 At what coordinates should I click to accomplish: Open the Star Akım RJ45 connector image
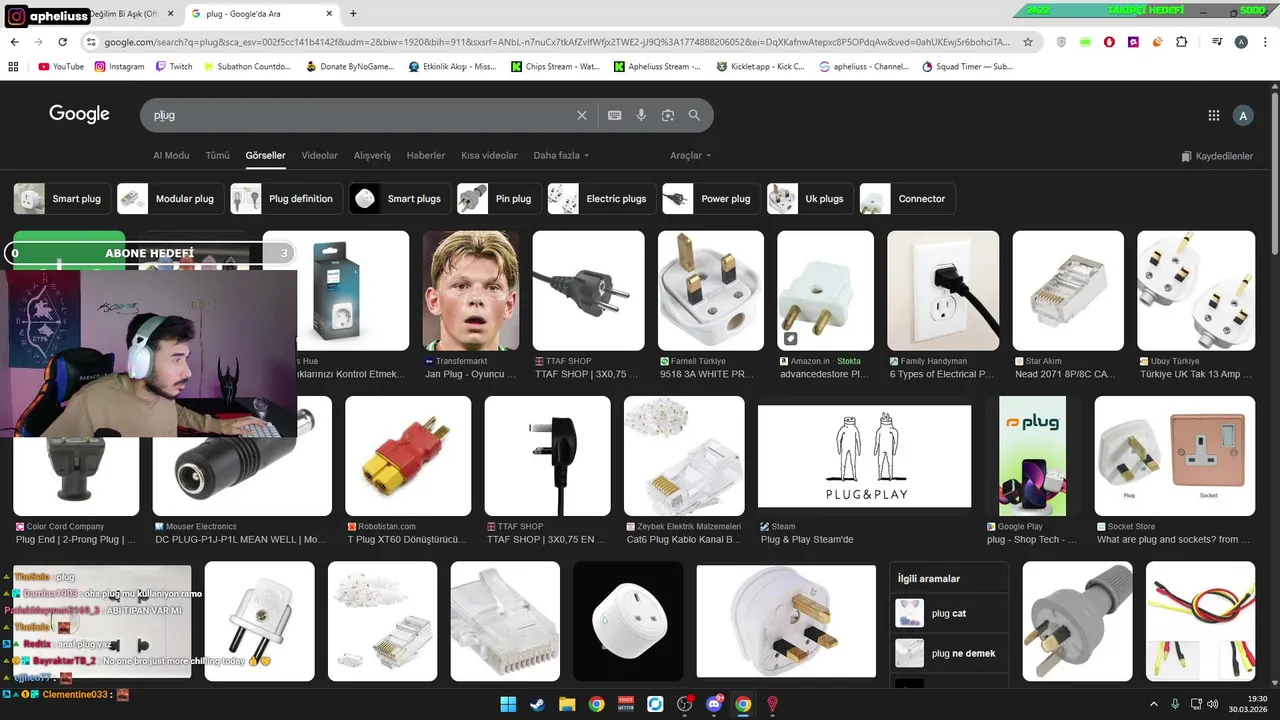[1069, 290]
